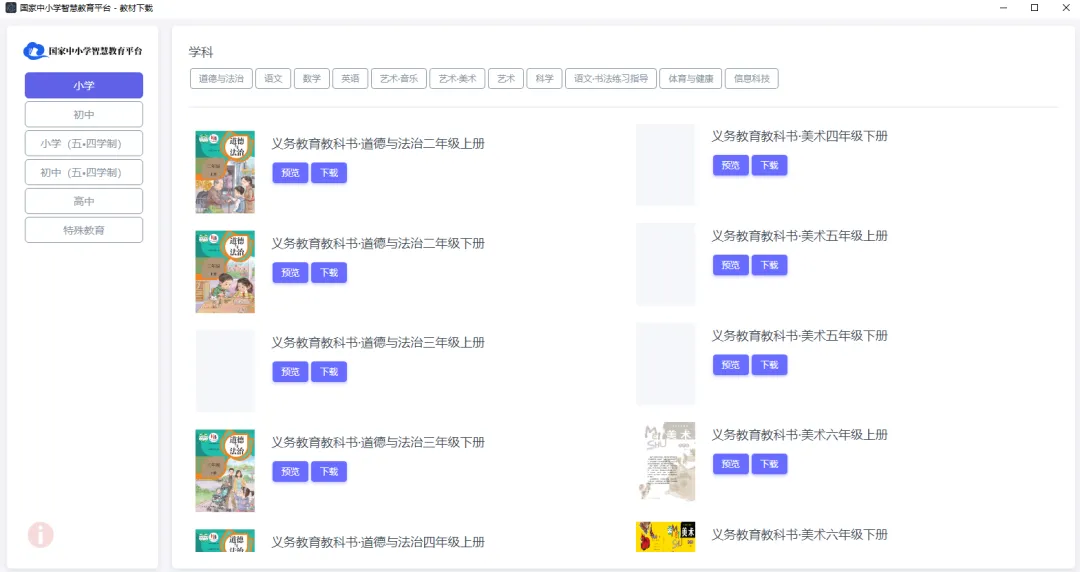1080x572 pixels.
Task: Filter by subject 语文
Action: 273,79
